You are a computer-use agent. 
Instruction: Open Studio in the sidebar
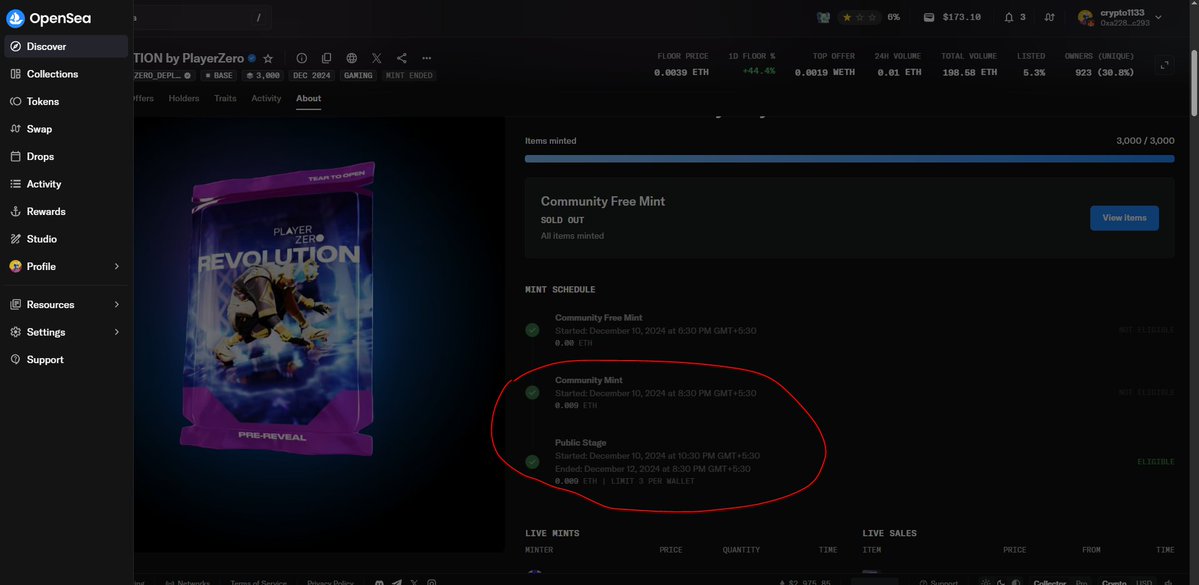click(x=66, y=239)
